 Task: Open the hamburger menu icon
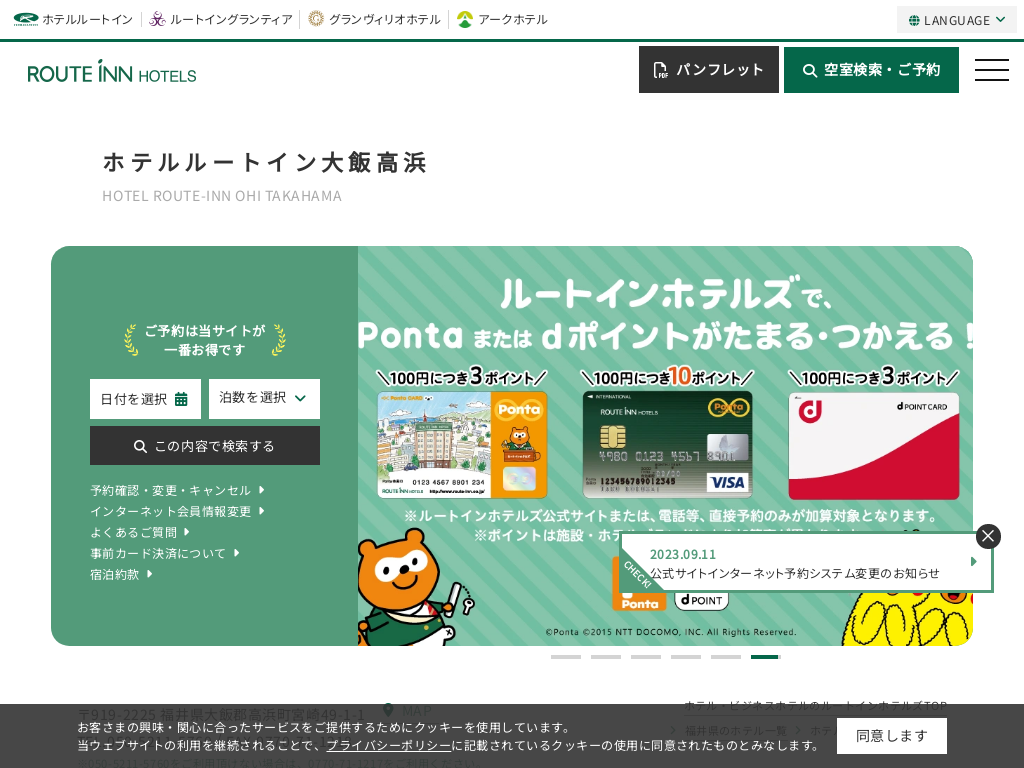(x=991, y=70)
